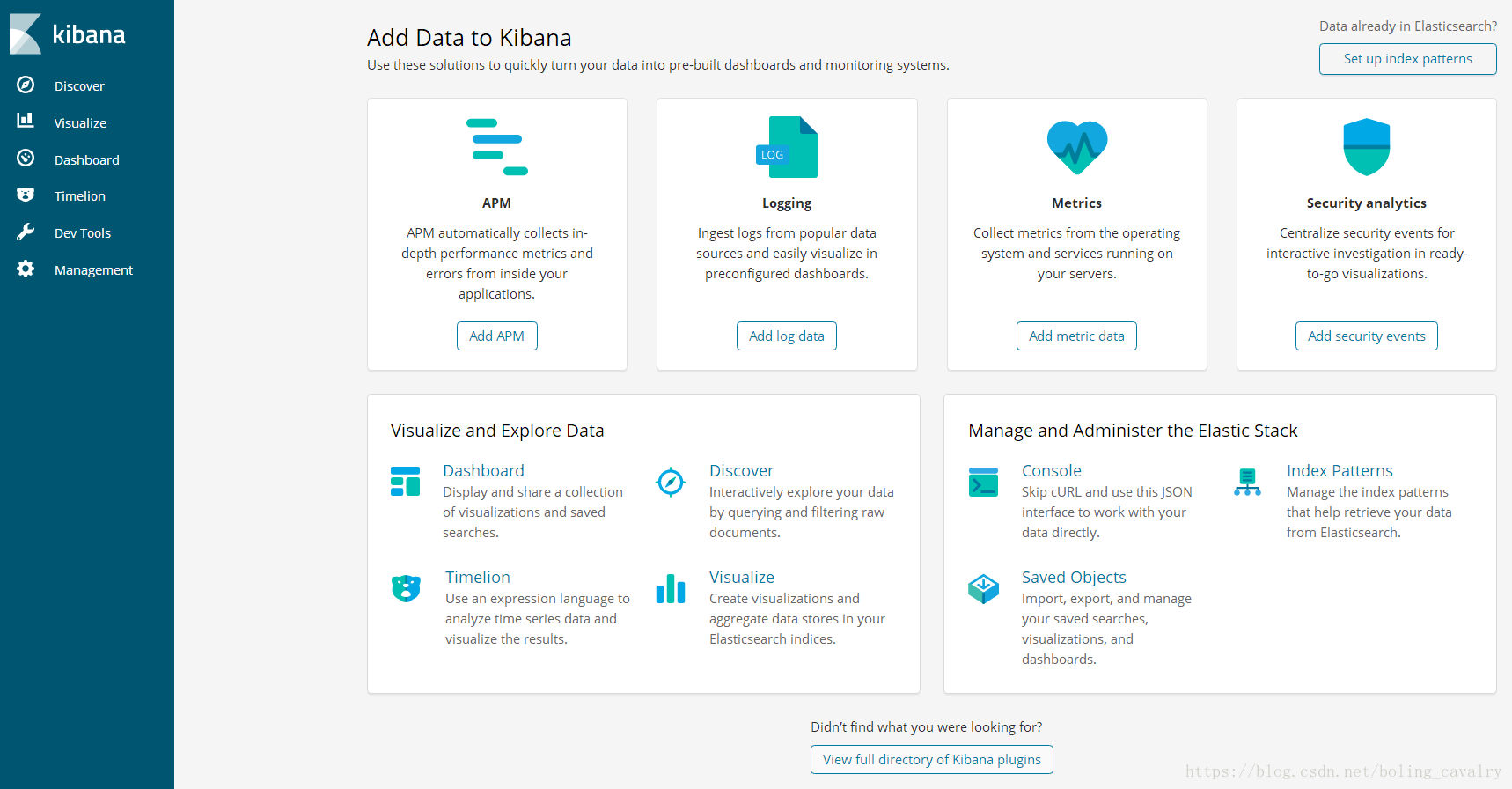The width and height of the screenshot is (1512, 789).
Task: Click the Logging card title
Action: pos(787,203)
